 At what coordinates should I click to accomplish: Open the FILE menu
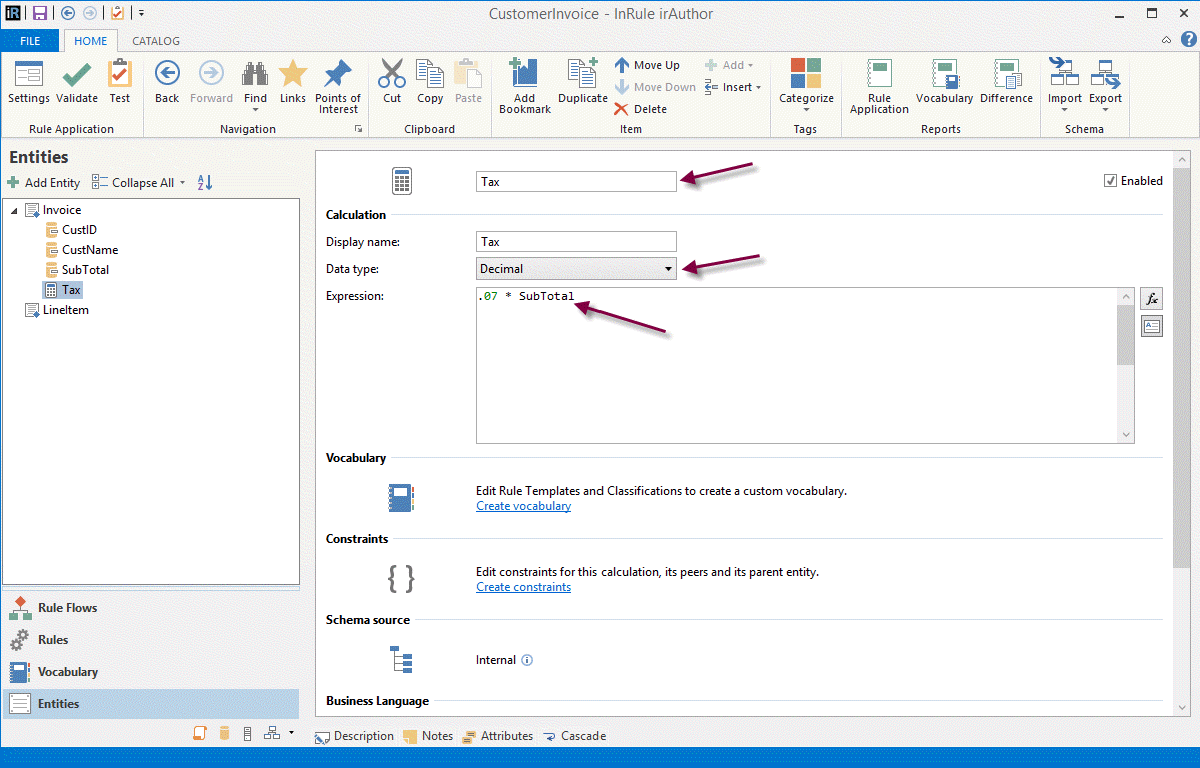tap(30, 41)
